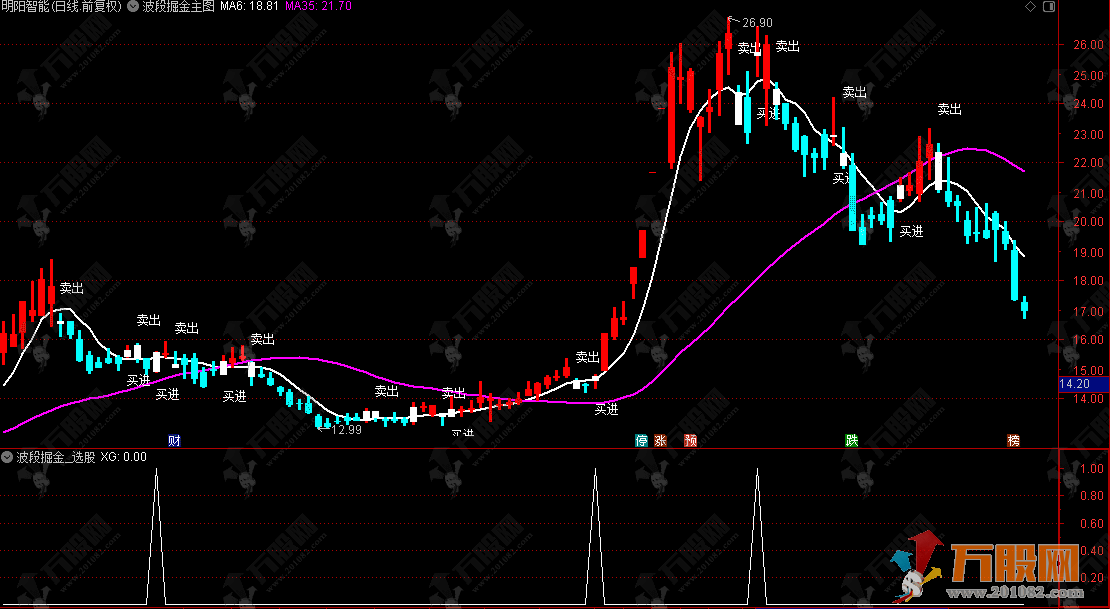Open dropdown next to 波段掘金主图

(132, 7)
